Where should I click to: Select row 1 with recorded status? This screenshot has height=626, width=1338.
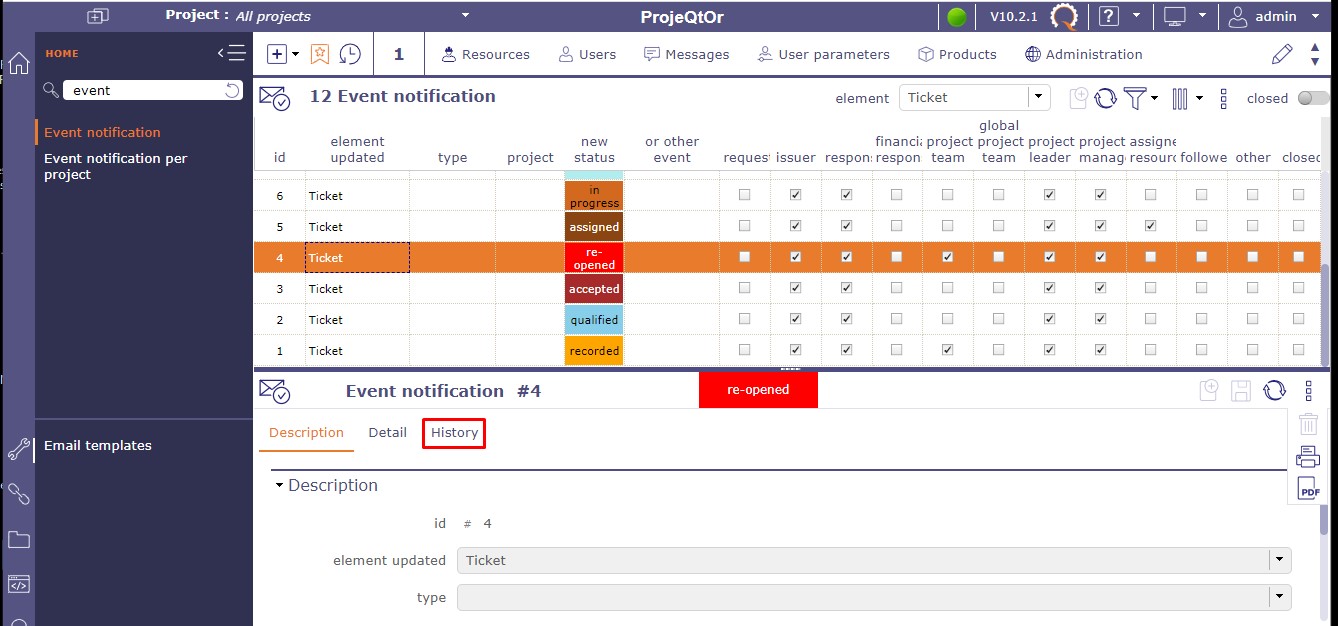(x=787, y=350)
